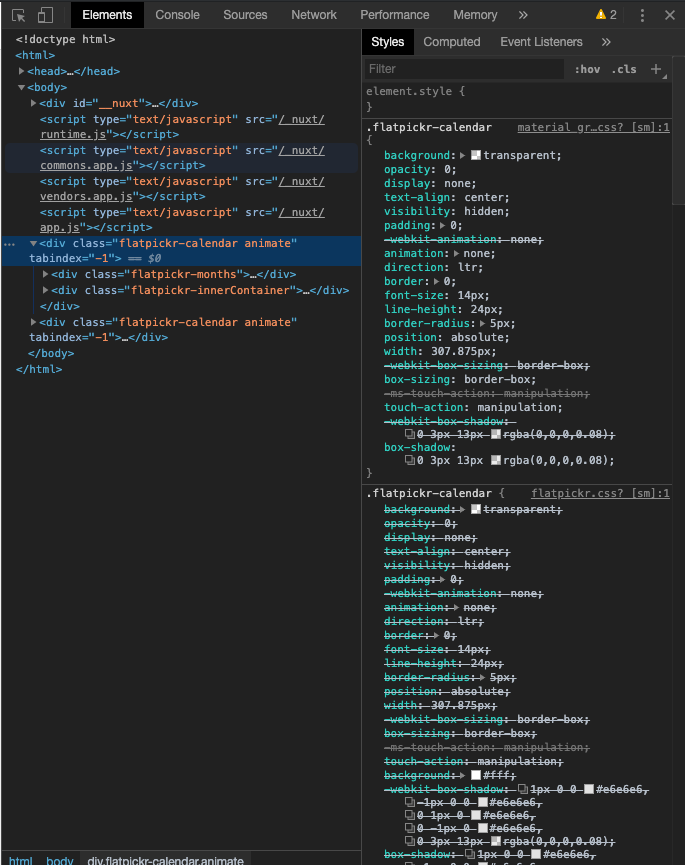This screenshot has width=685, height=865.
Task: Open the DevTools three-dot customization menu
Action: [x=642, y=14]
